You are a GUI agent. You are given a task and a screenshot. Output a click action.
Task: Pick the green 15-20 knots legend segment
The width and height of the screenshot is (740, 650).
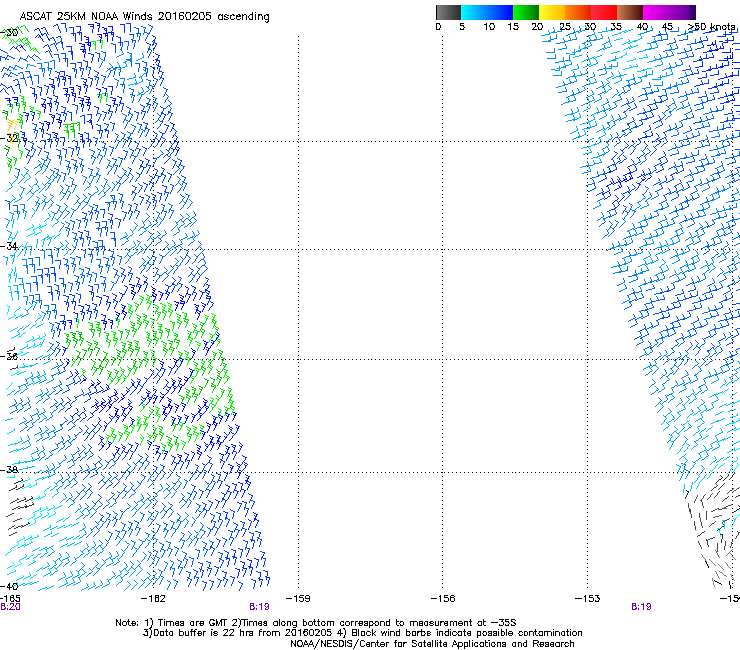point(526,12)
